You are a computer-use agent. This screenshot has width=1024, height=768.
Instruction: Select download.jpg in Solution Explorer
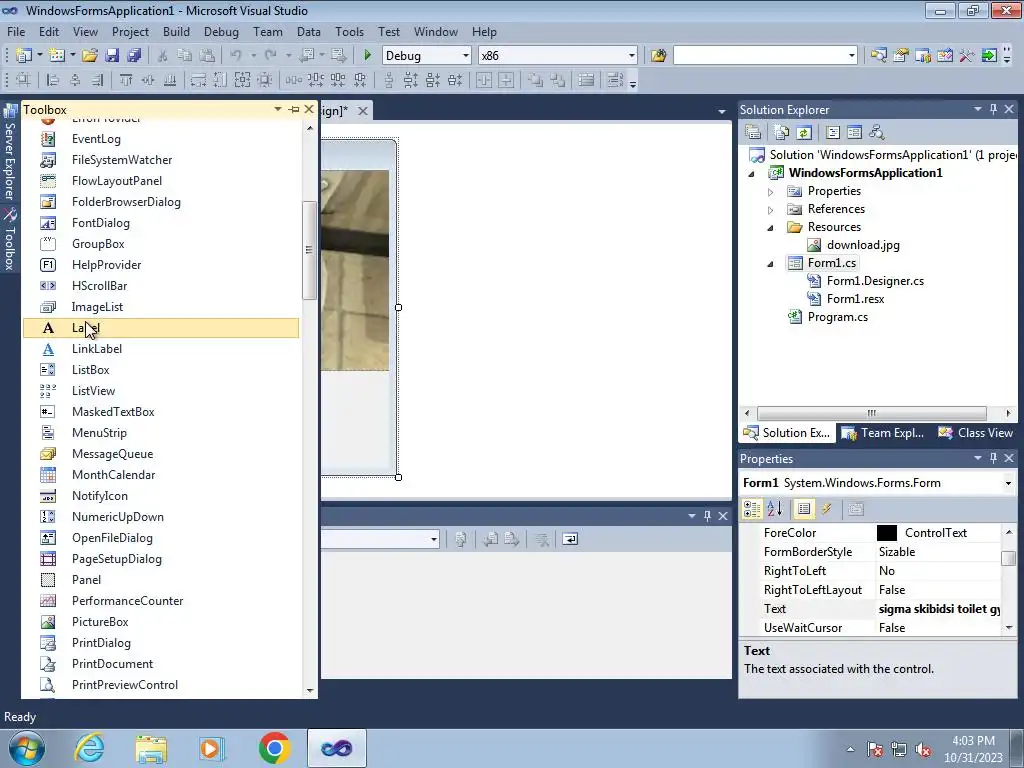click(863, 245)
